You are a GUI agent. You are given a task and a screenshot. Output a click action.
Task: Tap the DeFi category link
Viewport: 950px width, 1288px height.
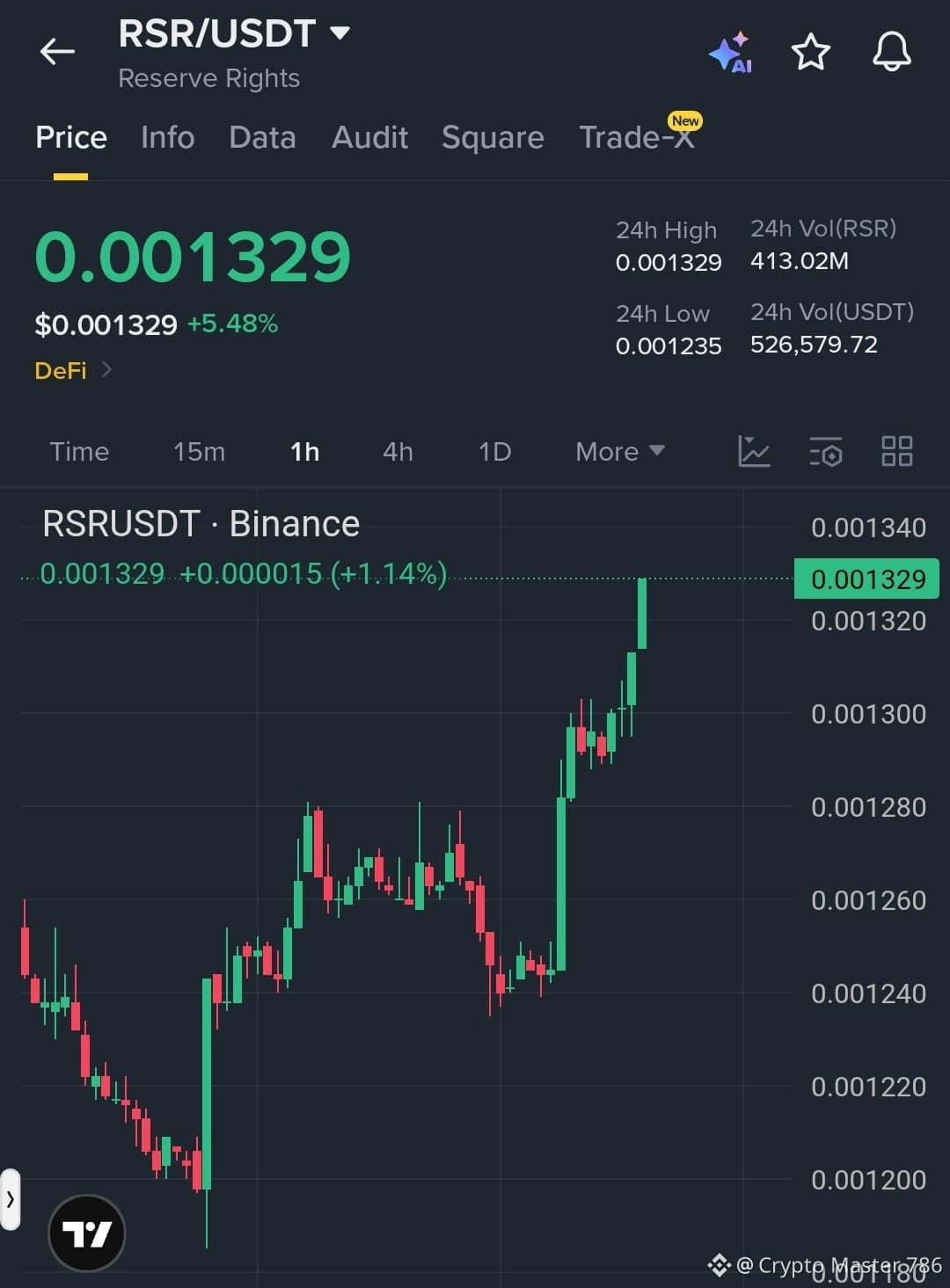click(61, 370)
